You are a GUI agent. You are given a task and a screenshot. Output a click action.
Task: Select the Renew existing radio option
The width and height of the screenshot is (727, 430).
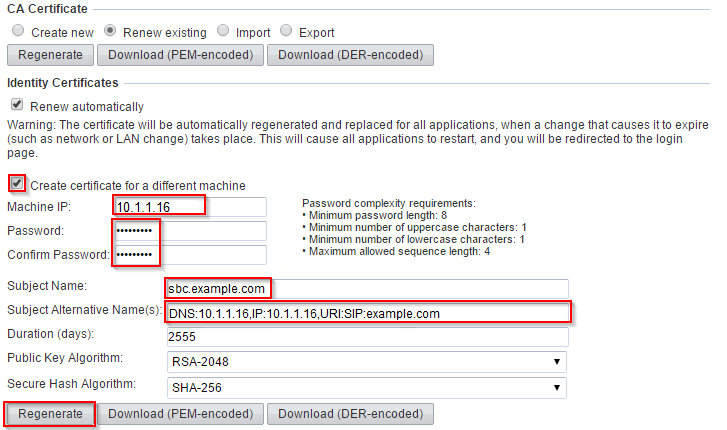tap(110, 31)
